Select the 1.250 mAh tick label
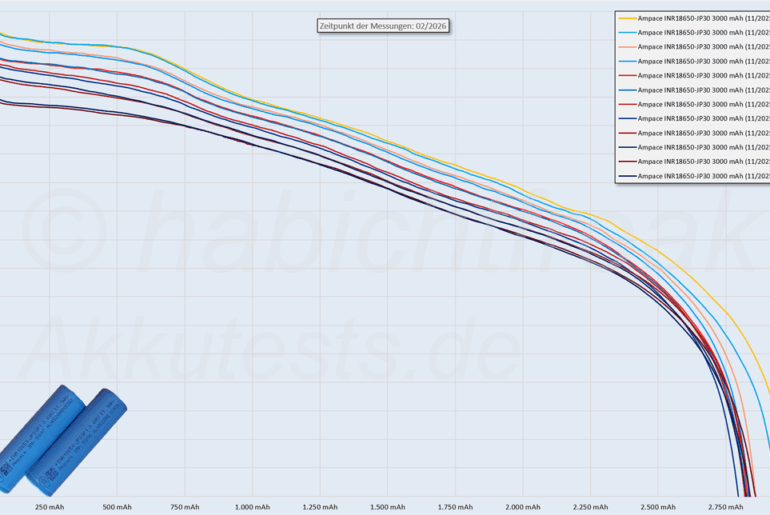This screenshot has height=515, width=770. [319, 507]
